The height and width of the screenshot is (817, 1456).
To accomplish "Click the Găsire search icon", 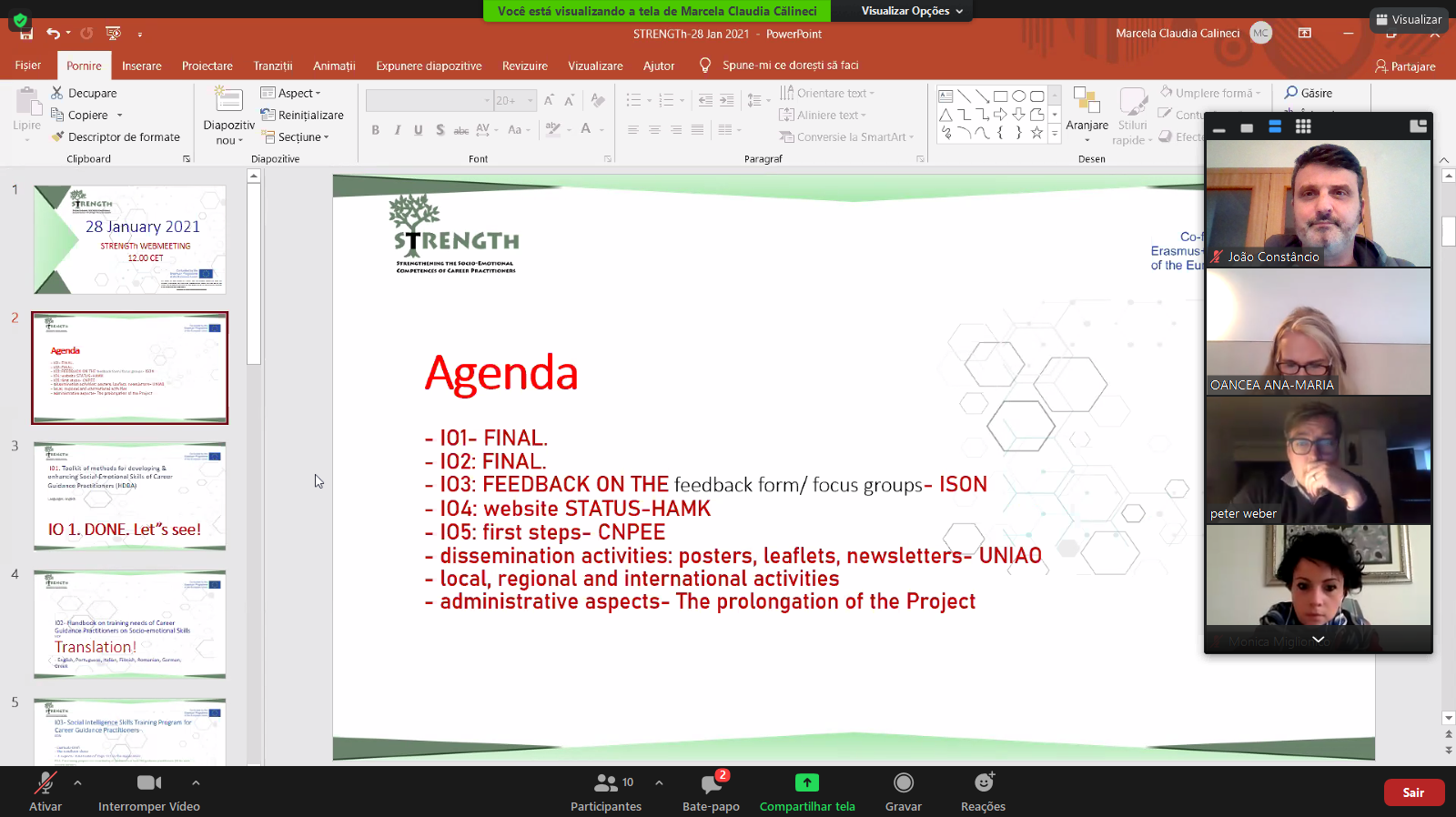I will pyautogui.click(x=1291, y=93).
